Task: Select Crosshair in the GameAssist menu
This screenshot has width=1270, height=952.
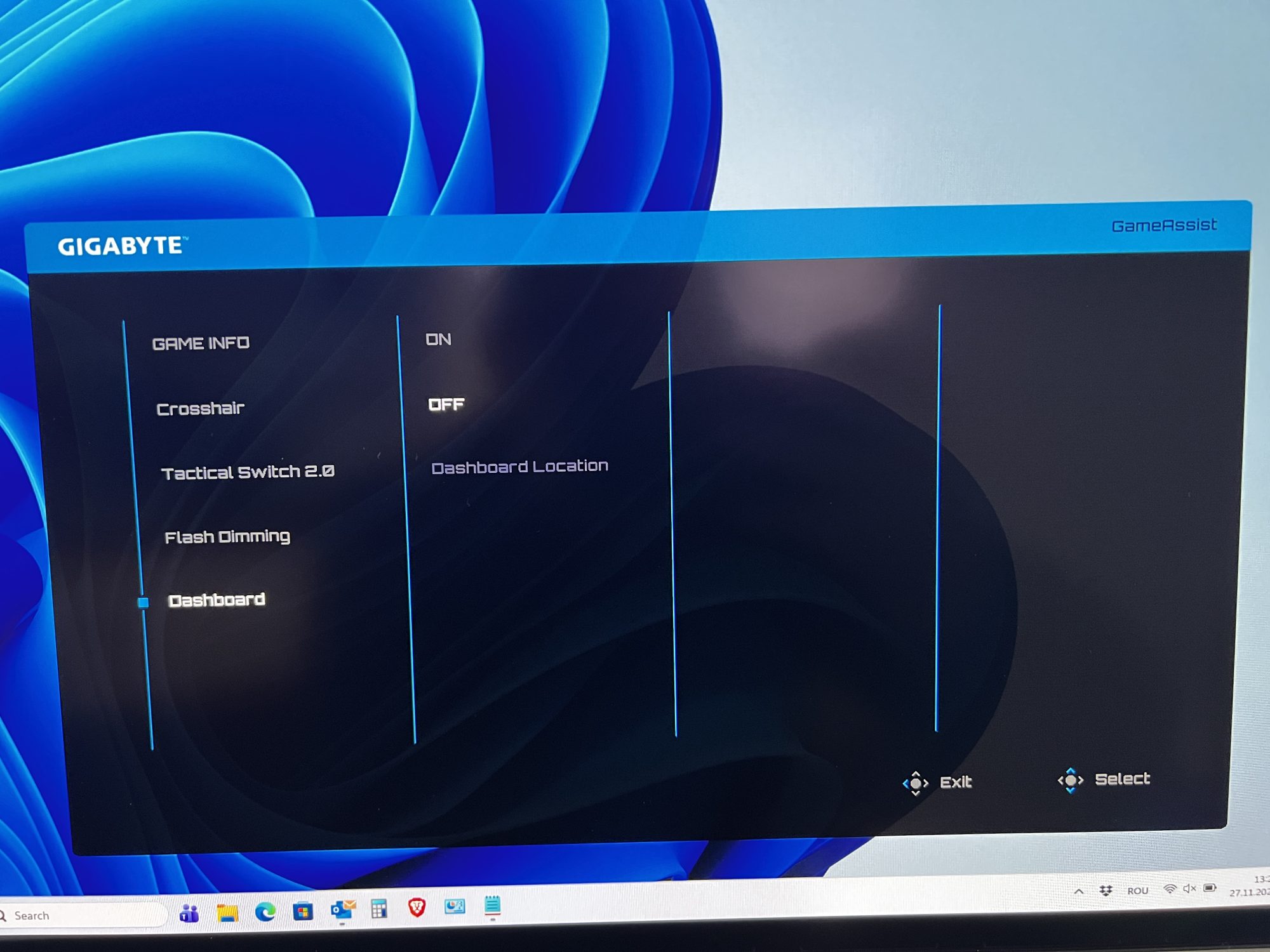Action: [x=200, y=409]
